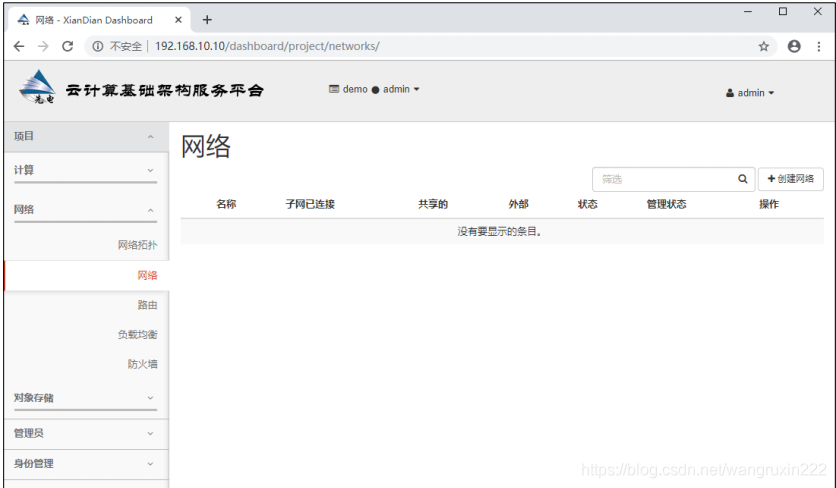The width and height of the screenshot is (836, 488).
Task: Collapse the 项目 sidebar section
Action: point(85,137)
